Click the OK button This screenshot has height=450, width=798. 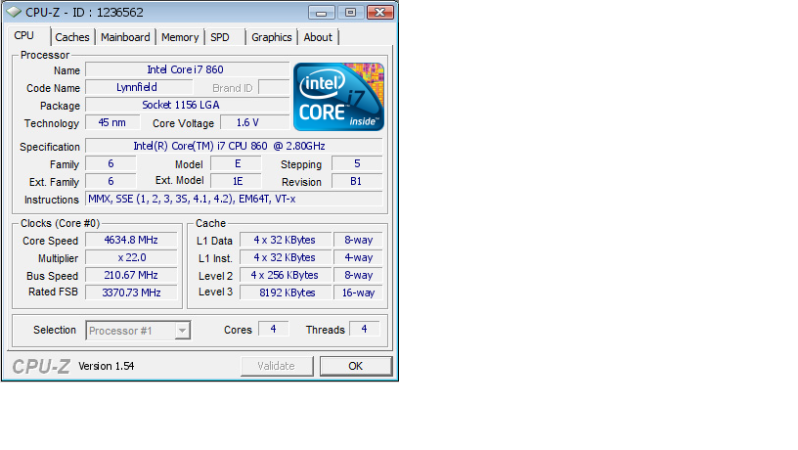click(x=356, y=366)
